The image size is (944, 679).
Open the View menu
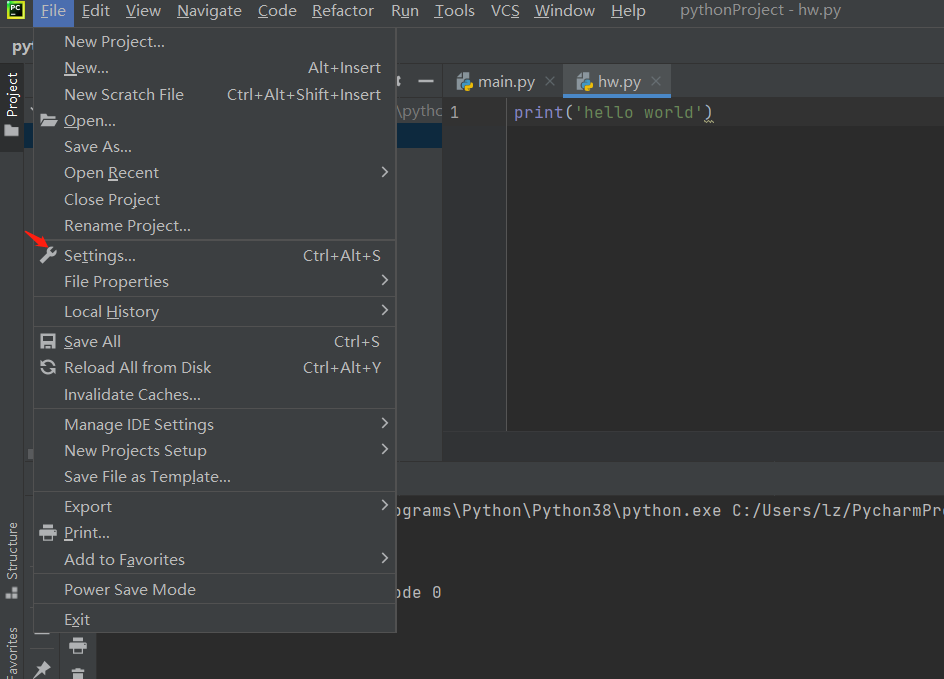tap(143, 11)
